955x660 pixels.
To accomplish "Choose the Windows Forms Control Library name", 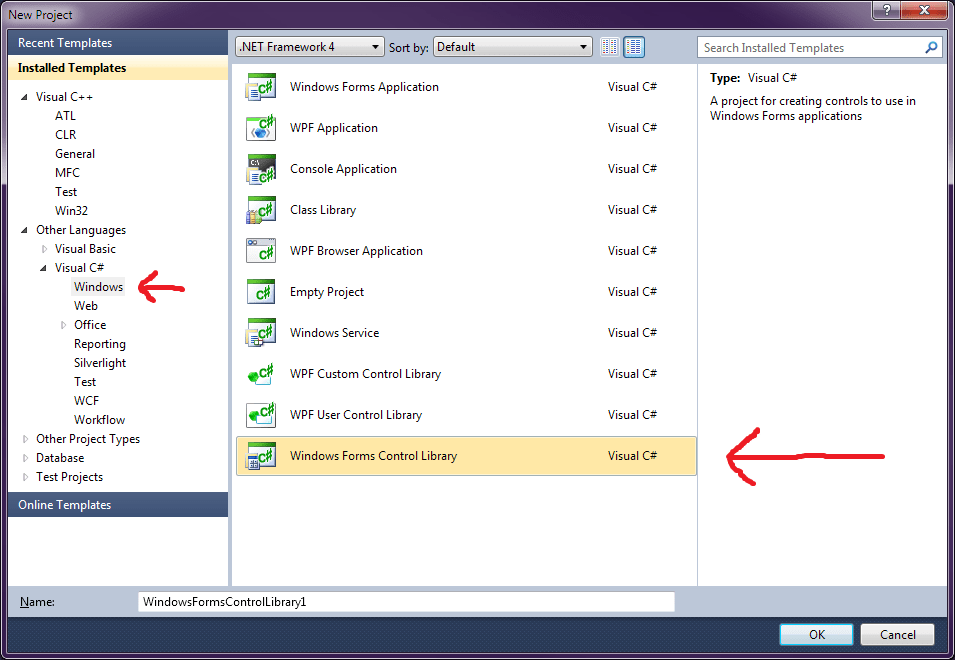I will (x=373, y=456).
